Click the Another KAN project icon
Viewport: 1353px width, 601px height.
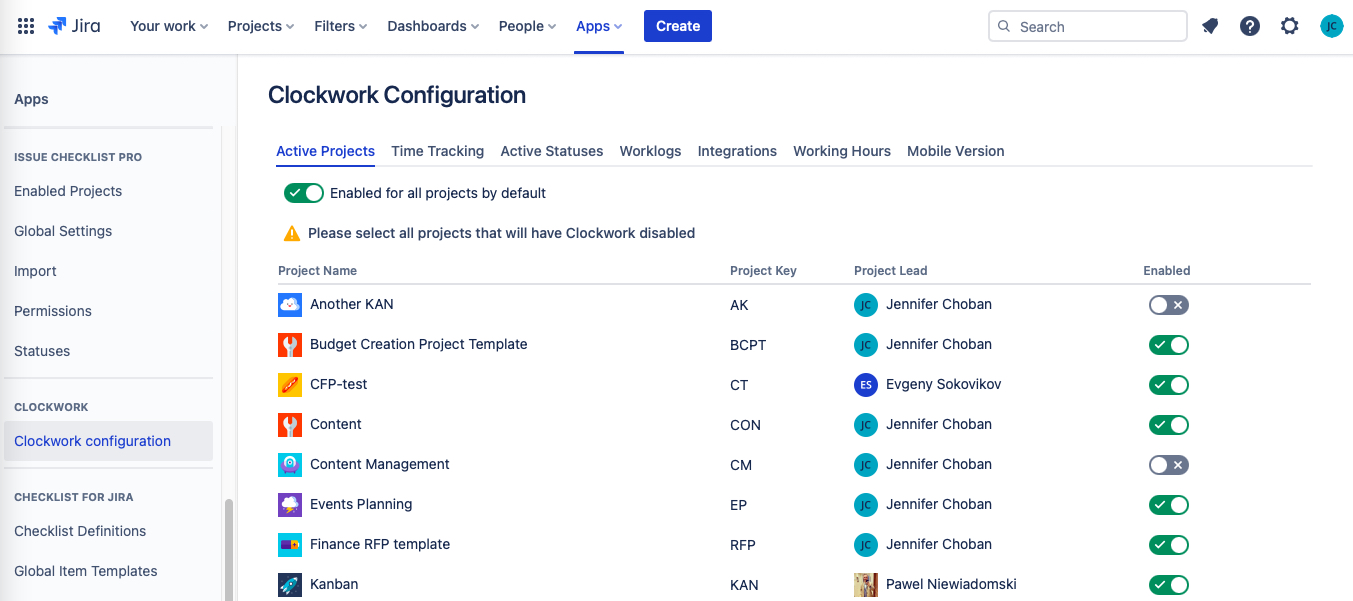290,304
